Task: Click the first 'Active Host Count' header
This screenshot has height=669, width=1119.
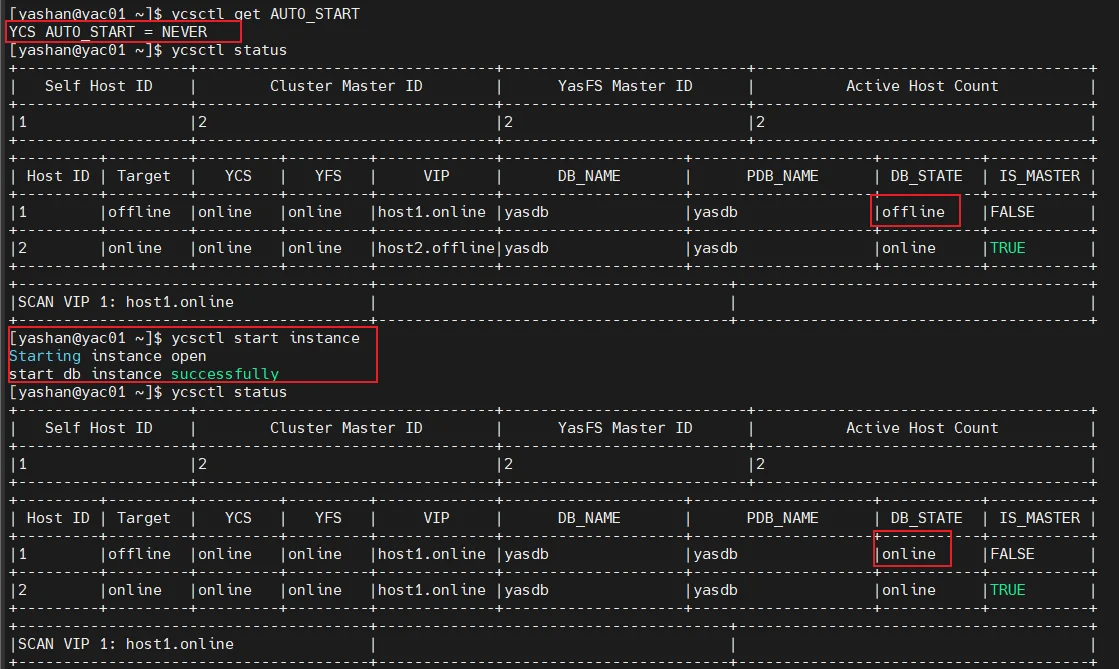Action: click(x=922, y=86)
